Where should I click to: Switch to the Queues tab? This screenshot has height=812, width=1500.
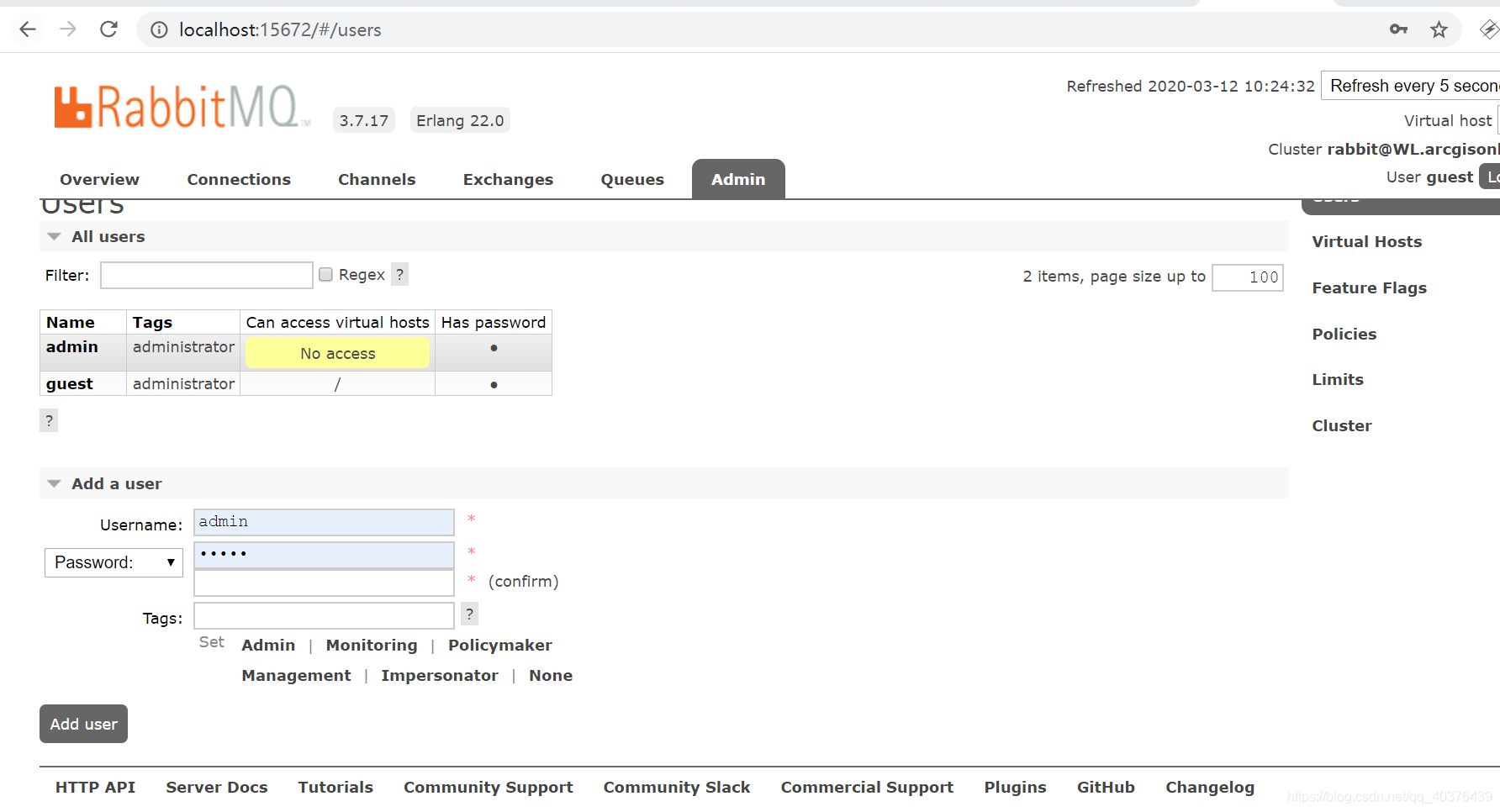pyautogui.click(x=632, y=179)
